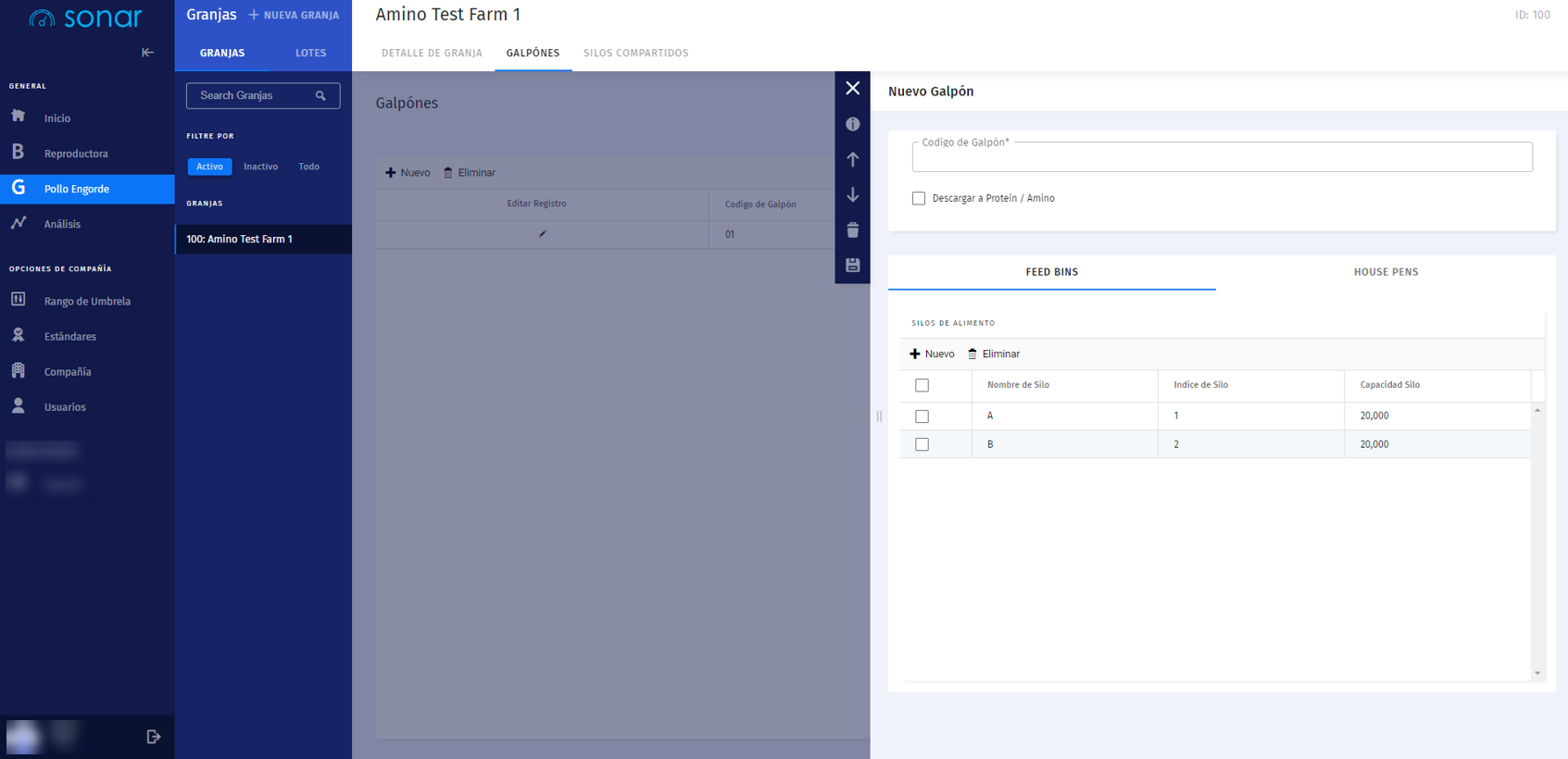The width and height of the screenshot is (1568, 759).
Task: Click Nuevo in Galpónes toolbar
Action: 408,172
